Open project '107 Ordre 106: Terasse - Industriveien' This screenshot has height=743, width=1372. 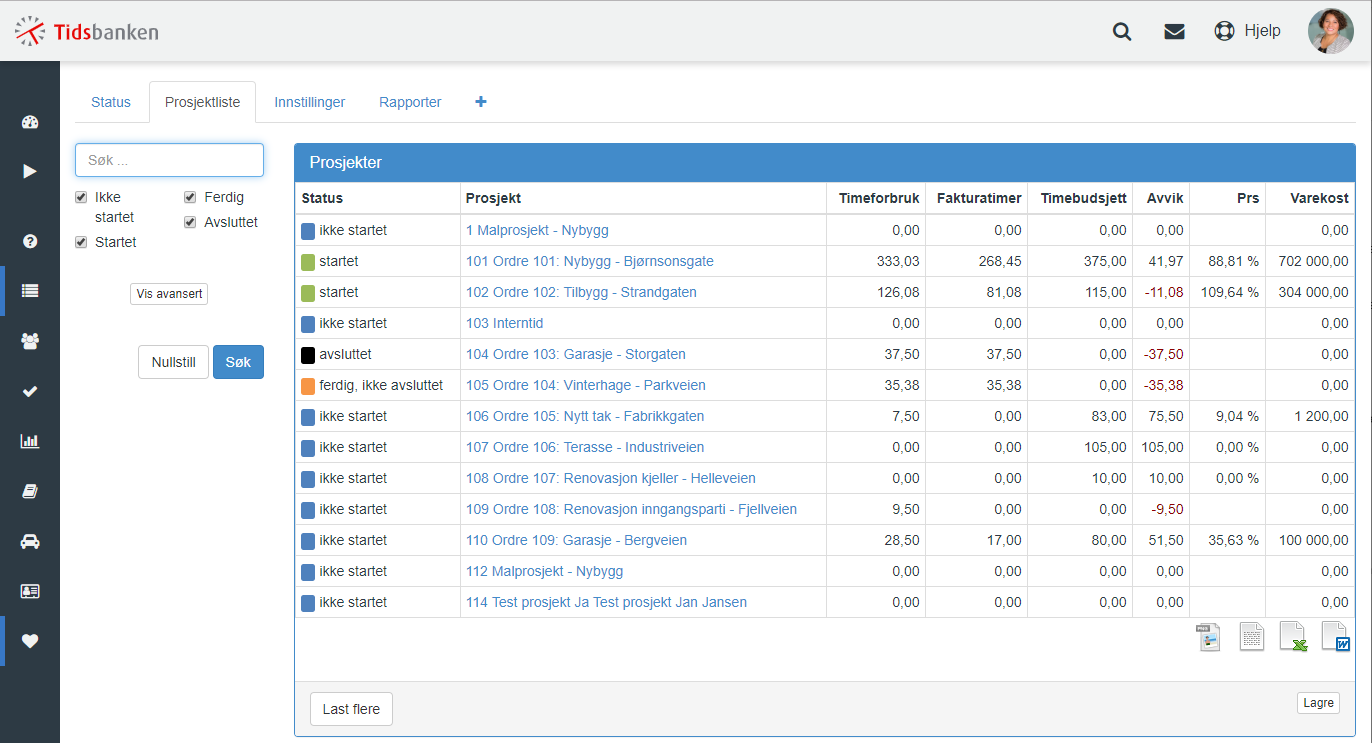coord(585,447)
